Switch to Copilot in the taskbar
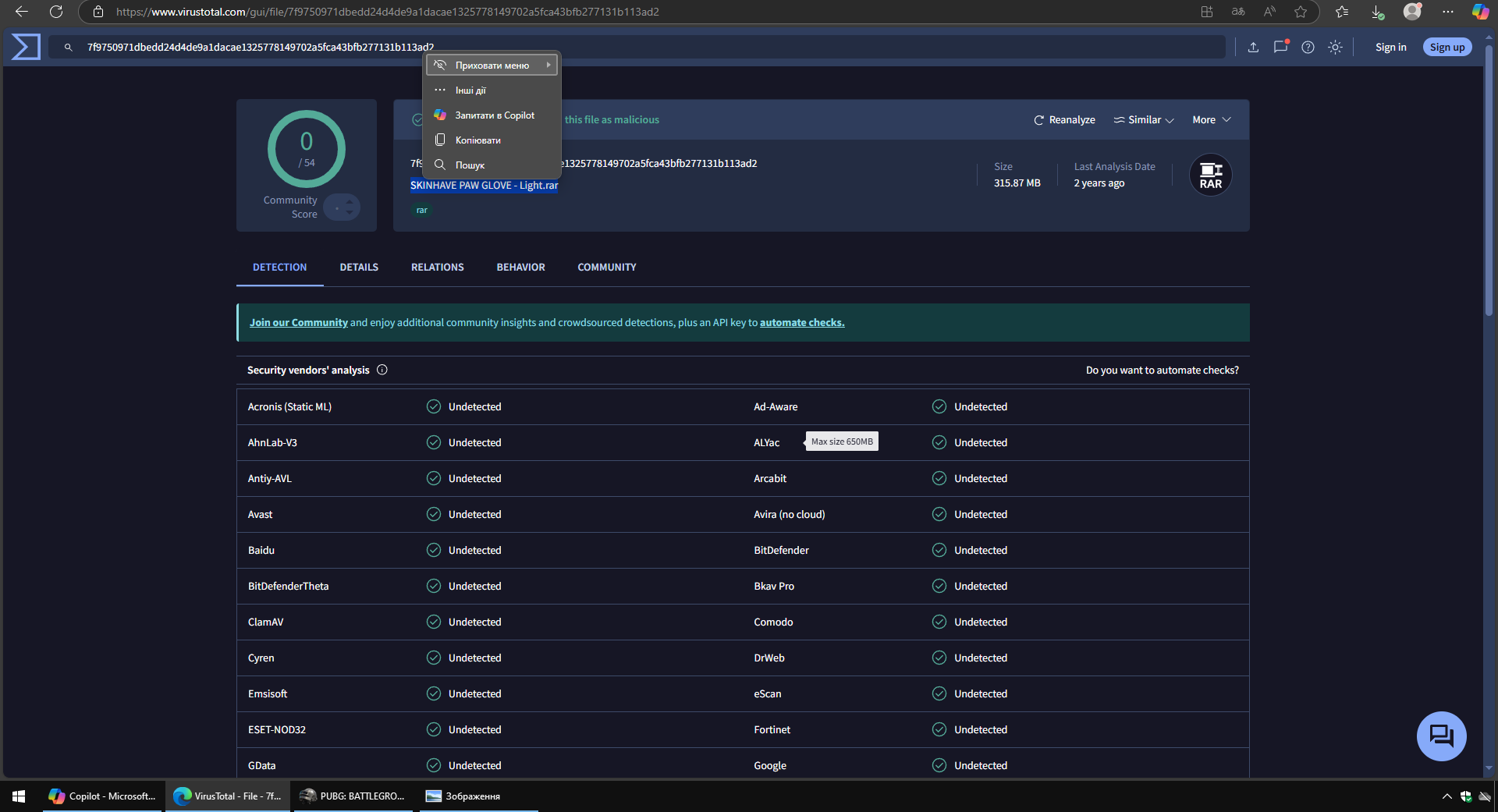 tap(102, 796)
